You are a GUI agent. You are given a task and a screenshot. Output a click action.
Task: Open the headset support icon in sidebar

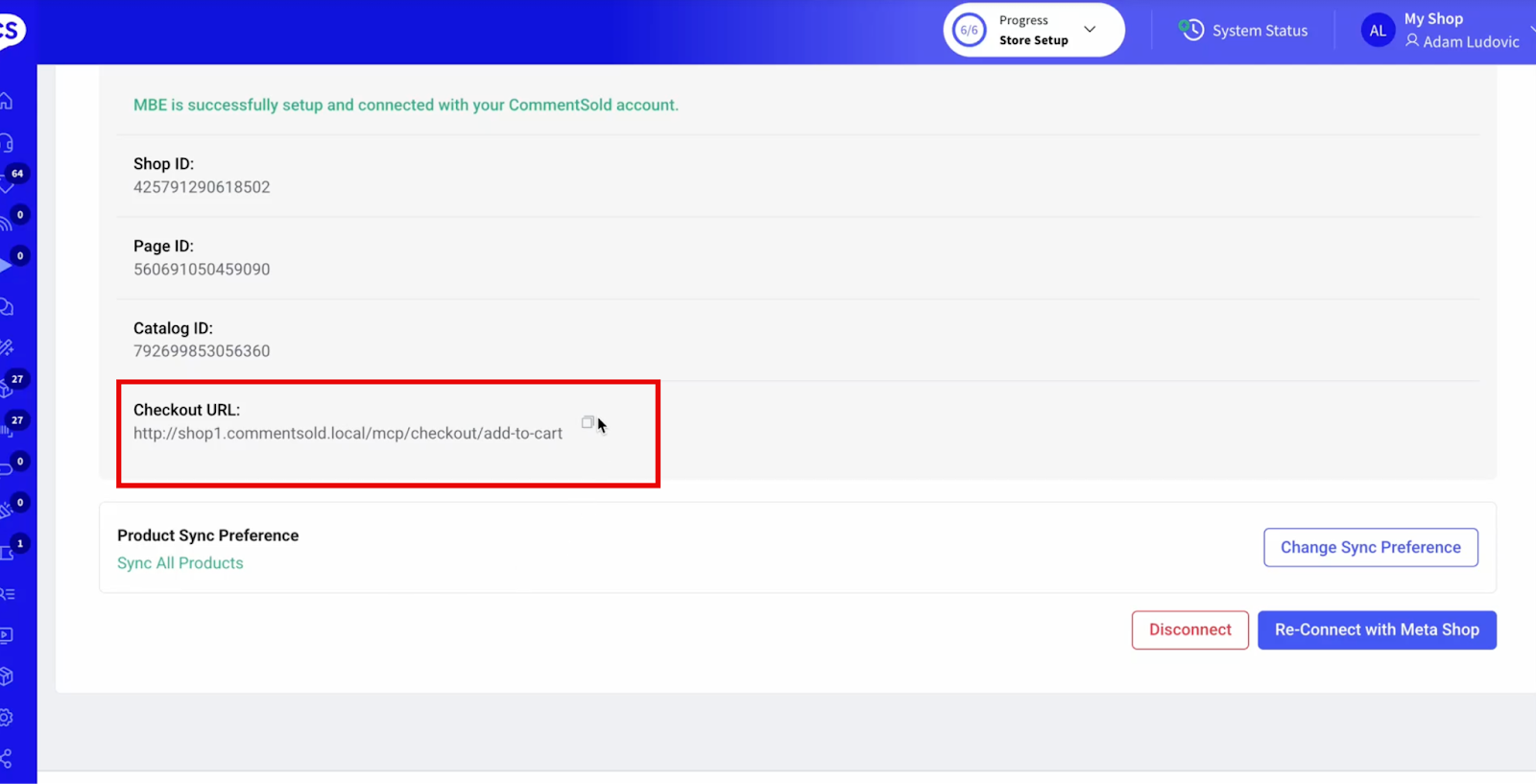[7, 143]
